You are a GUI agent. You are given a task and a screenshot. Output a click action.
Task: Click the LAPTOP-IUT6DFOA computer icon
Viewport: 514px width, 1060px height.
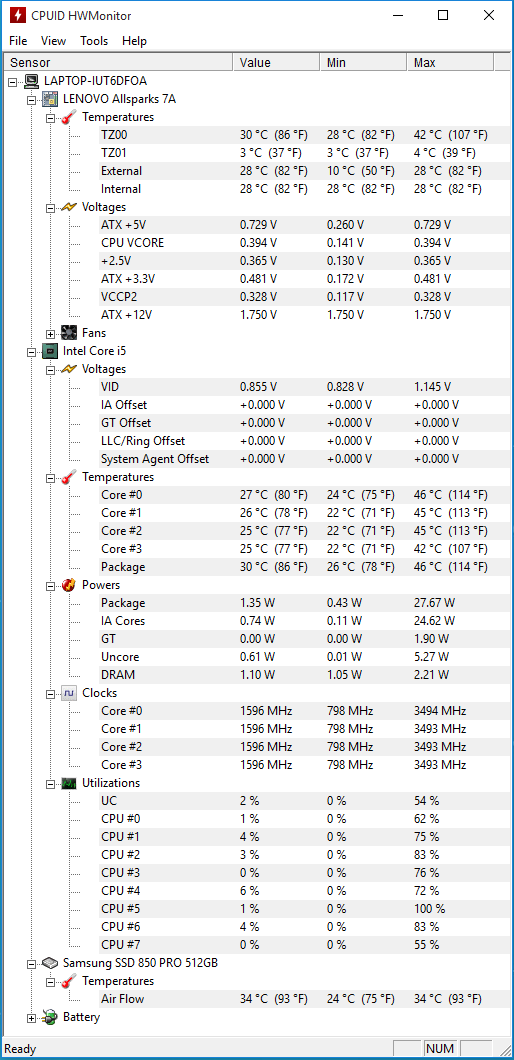coord(30,81)
